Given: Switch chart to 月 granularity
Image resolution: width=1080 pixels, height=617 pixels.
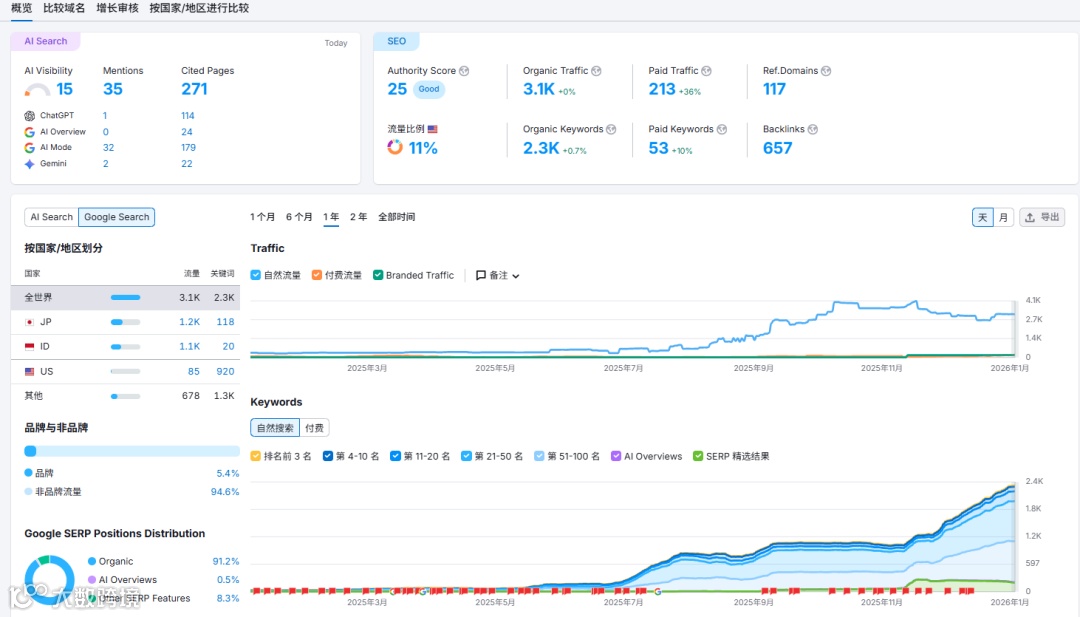Looking at the screenshot, I should coord(1004,218).
